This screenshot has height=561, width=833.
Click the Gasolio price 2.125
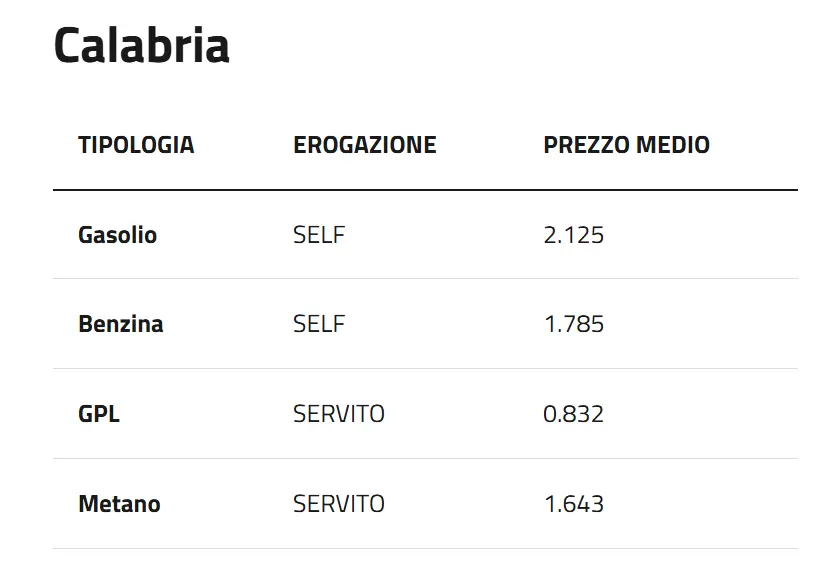pos(573,236)
